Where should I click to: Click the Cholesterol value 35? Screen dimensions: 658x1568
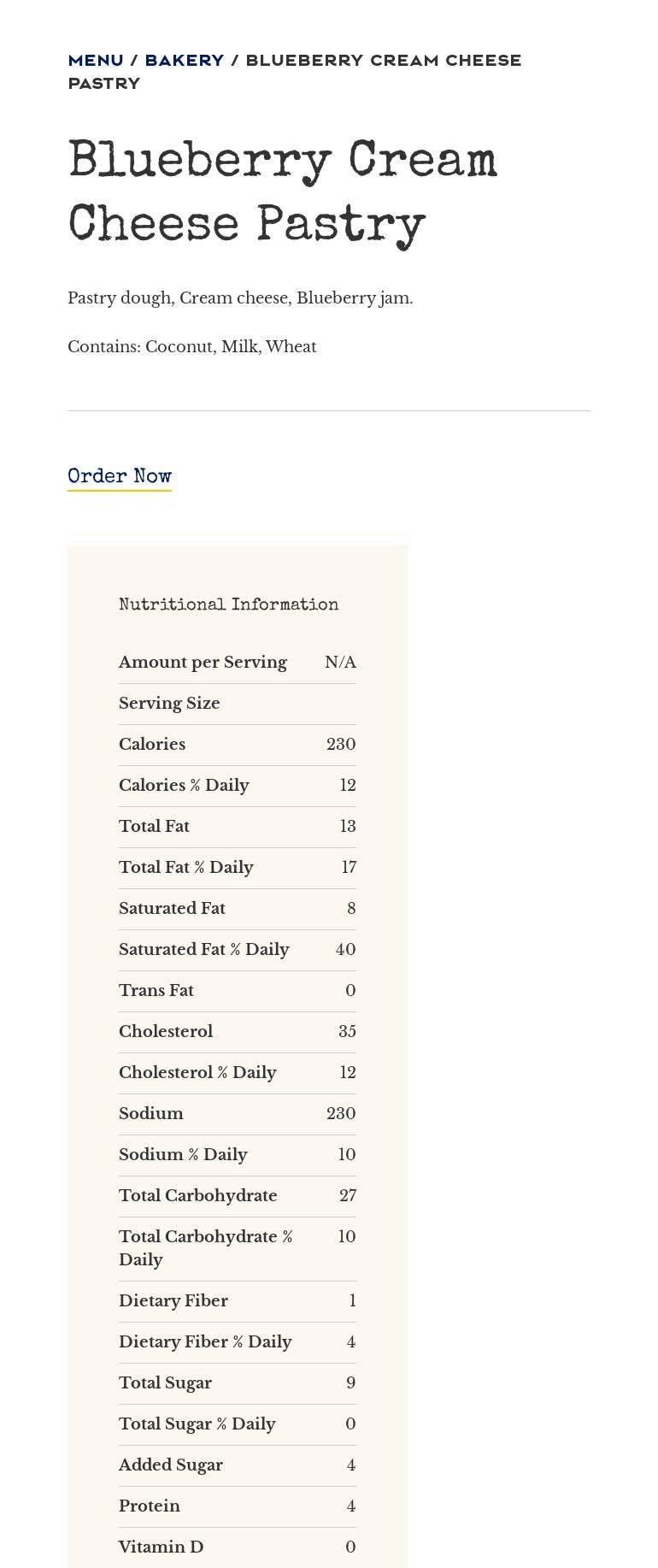click(347, 1032)
